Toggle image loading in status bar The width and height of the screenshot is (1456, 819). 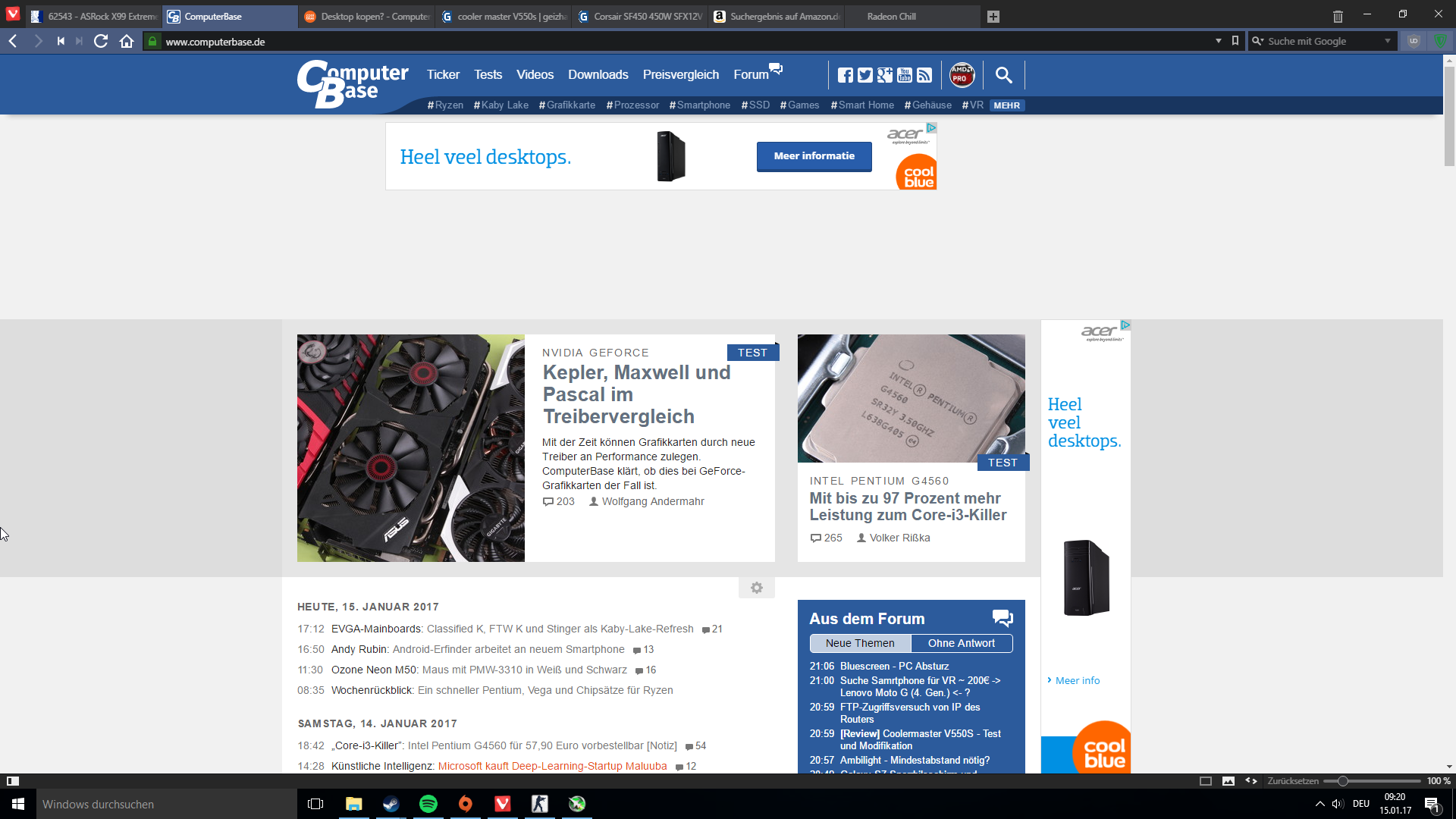click(x=1228, y=781)
